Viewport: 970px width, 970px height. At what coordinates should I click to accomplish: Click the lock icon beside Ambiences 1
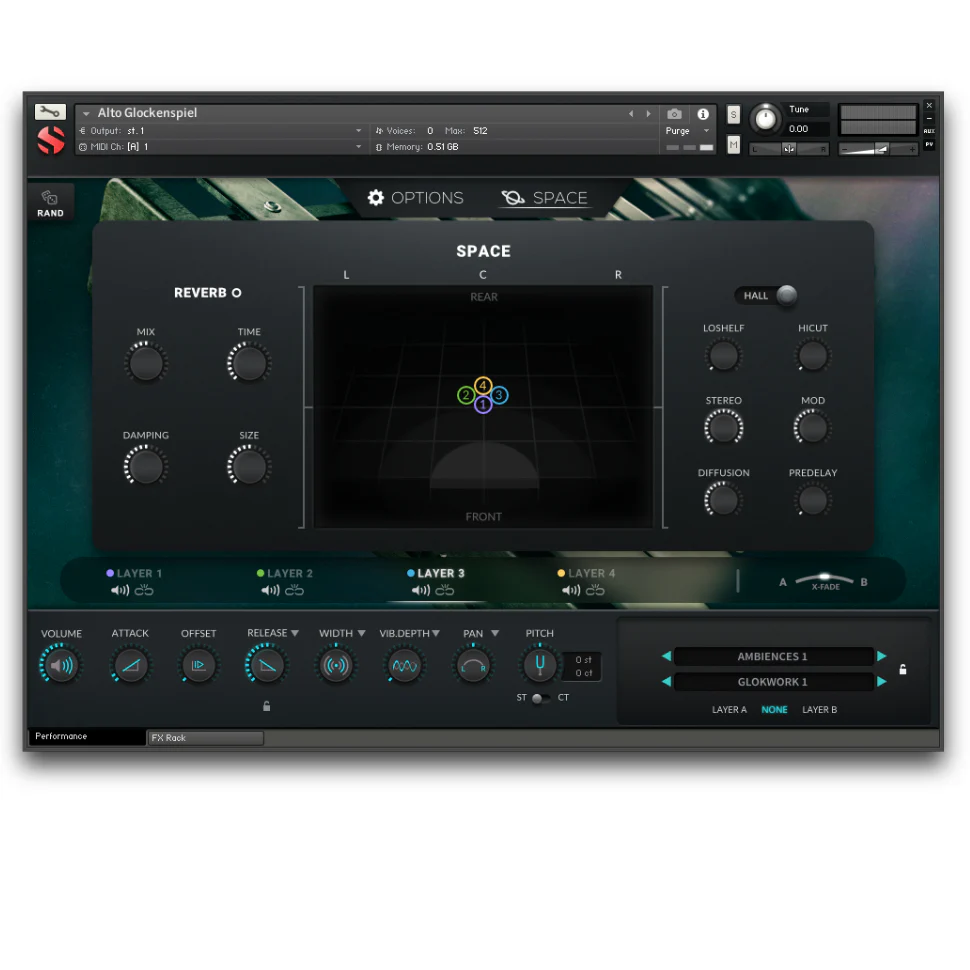pos(903,669)
